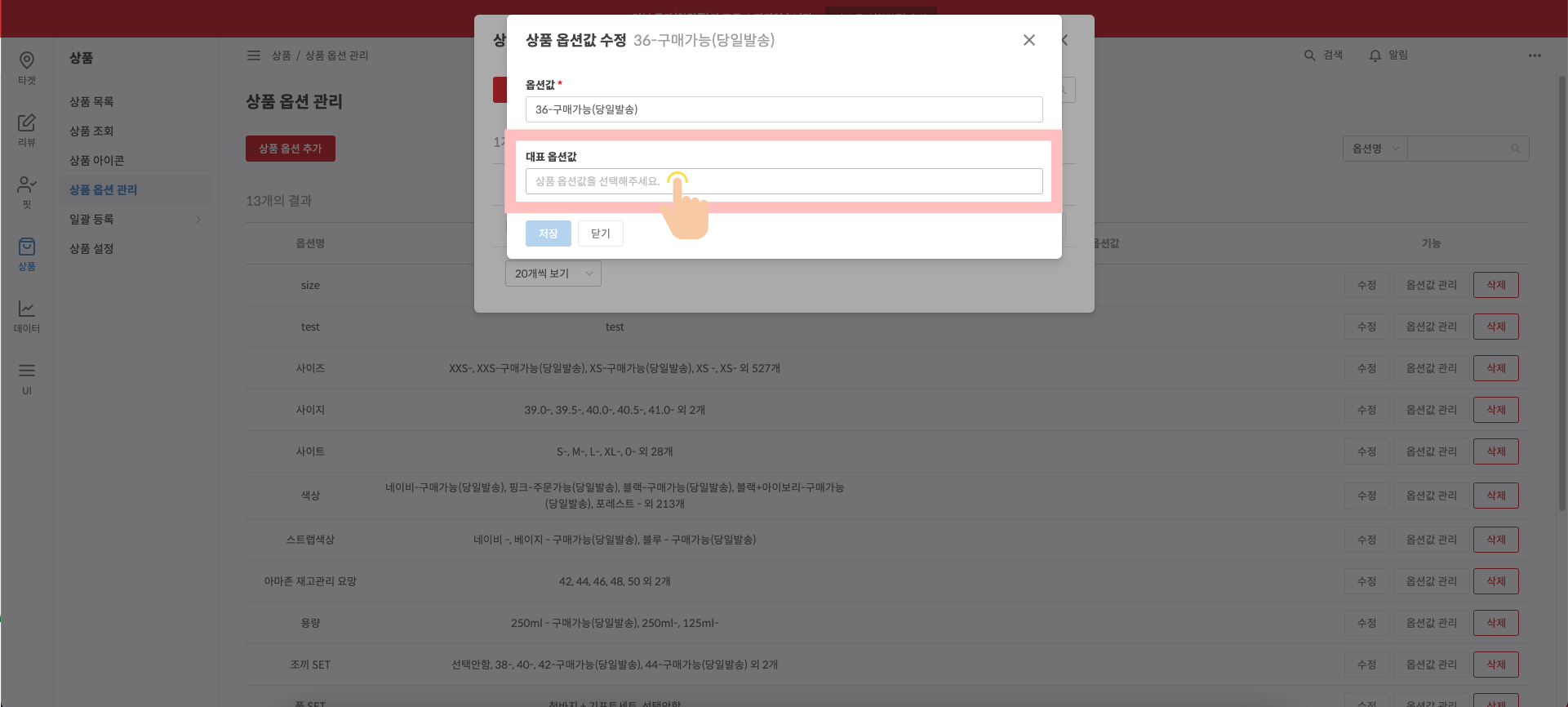This screenshot has width=1568, height=707.
Task: Click 옵션값 관리 for the 사이즈 row
Action: [x=1432, y=368]
